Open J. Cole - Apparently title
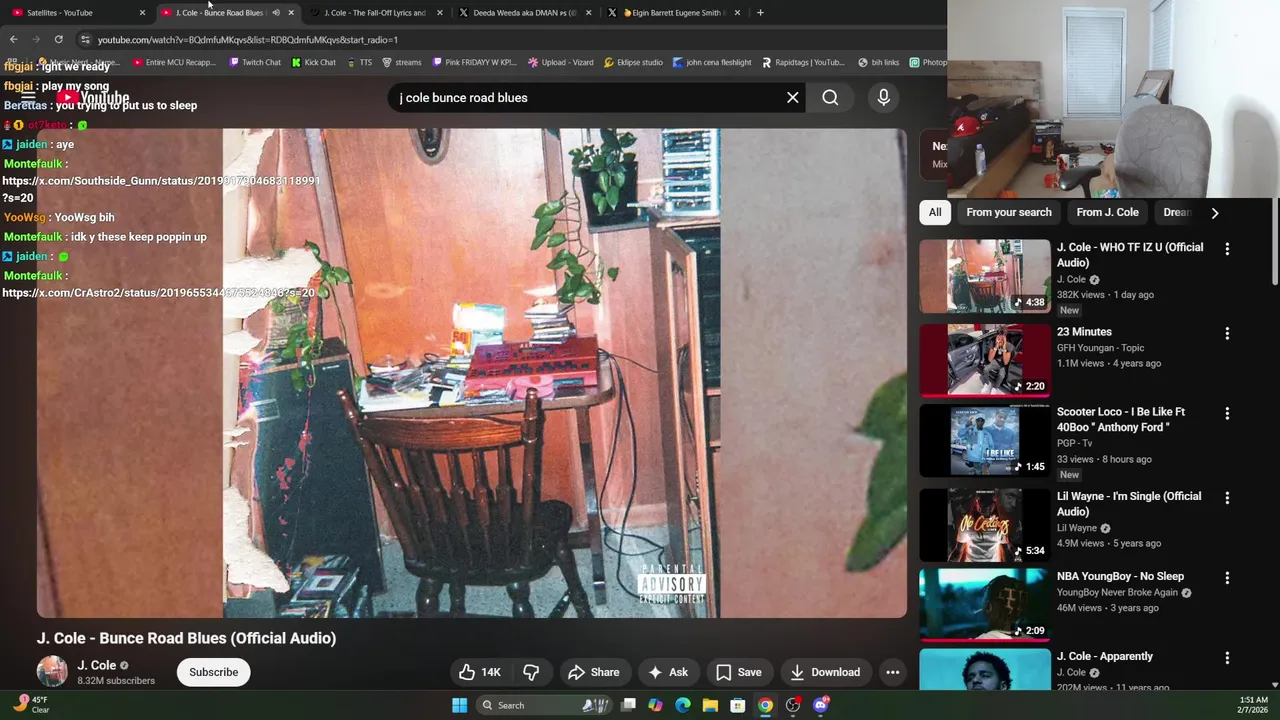1280x720 pixels. click(1105, 656)
